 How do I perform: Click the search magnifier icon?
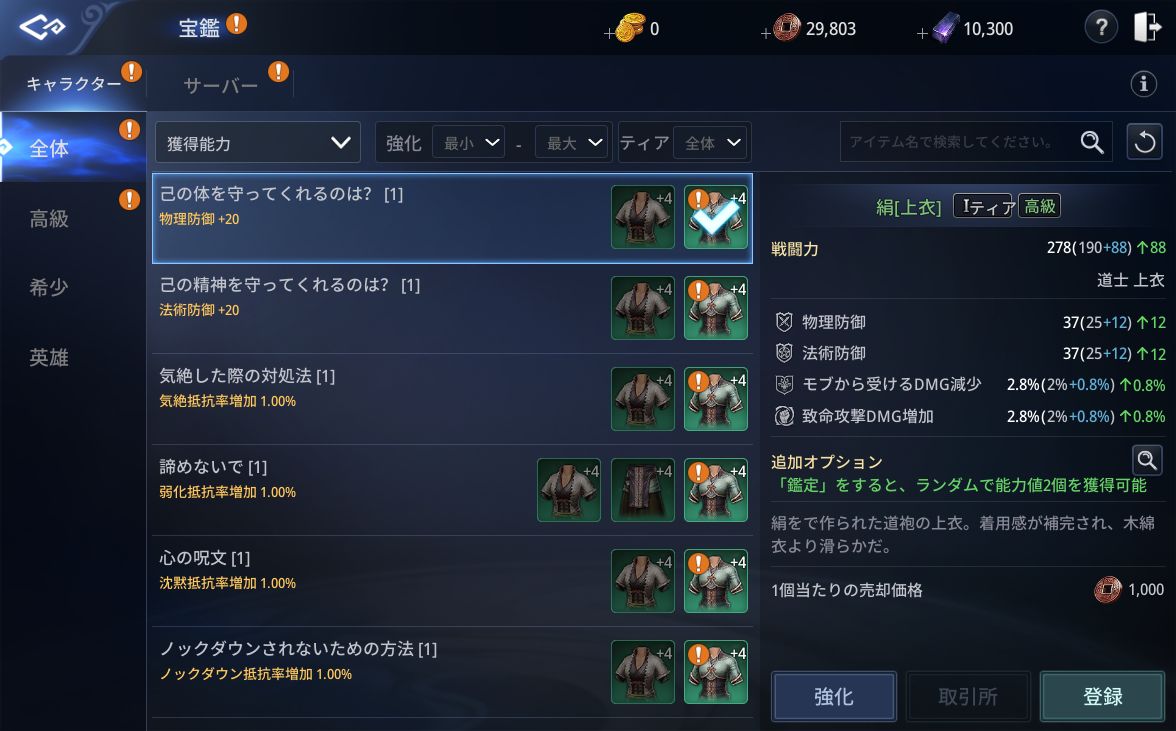[x=1092, y=142]
